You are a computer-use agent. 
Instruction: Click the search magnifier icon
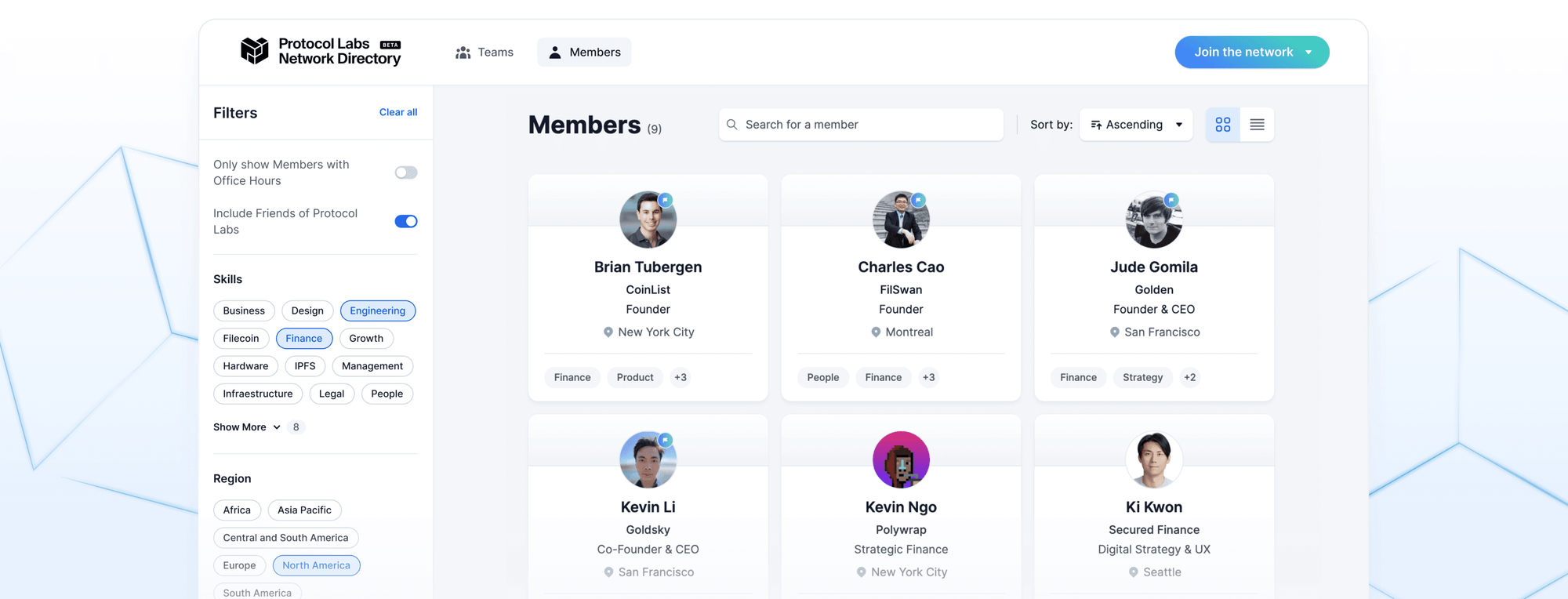[731, 124]
